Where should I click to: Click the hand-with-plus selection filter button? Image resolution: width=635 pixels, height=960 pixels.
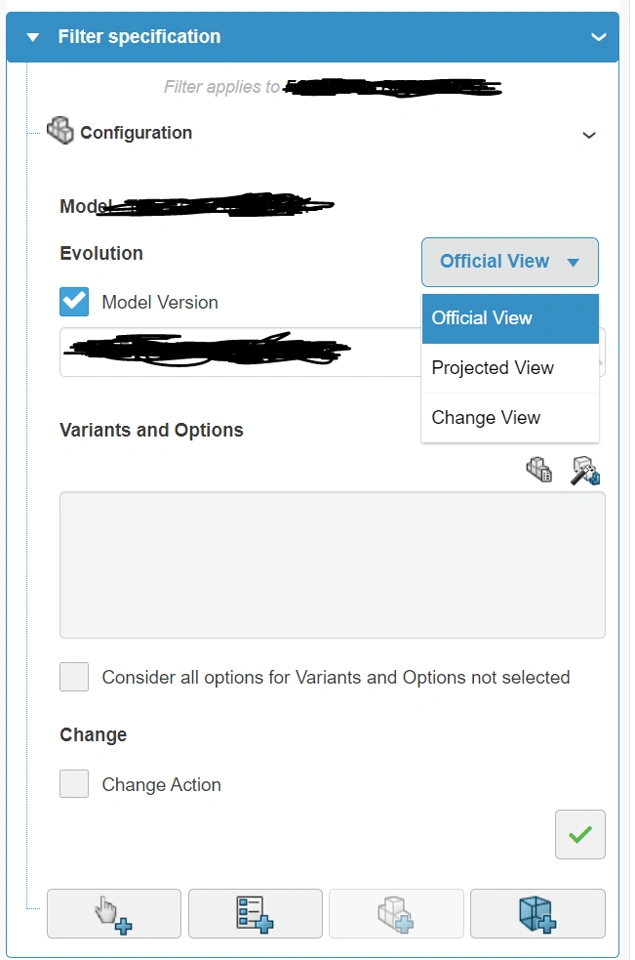[x=114, y=913]
